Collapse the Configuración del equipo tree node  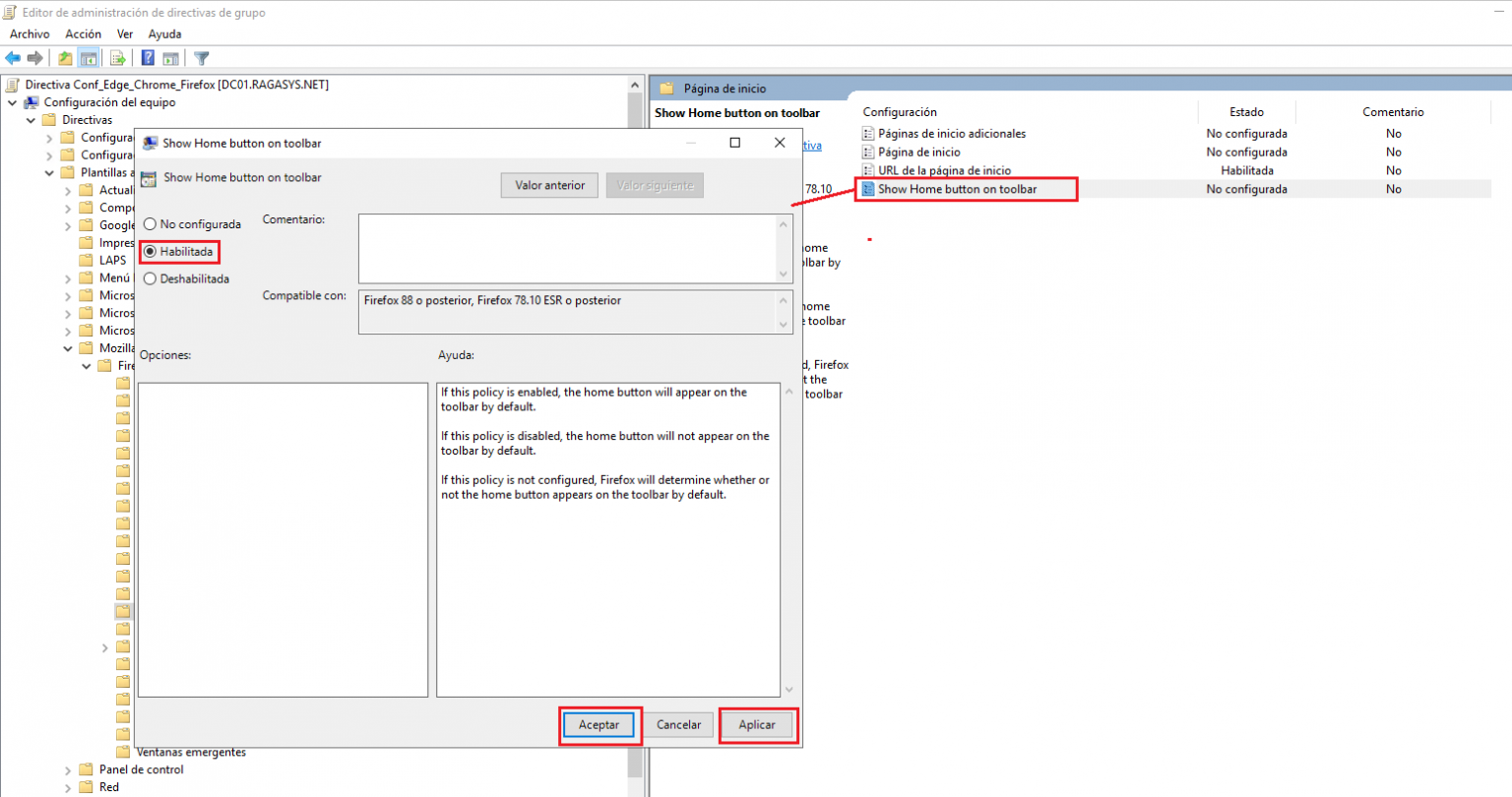tap(10, 102)
